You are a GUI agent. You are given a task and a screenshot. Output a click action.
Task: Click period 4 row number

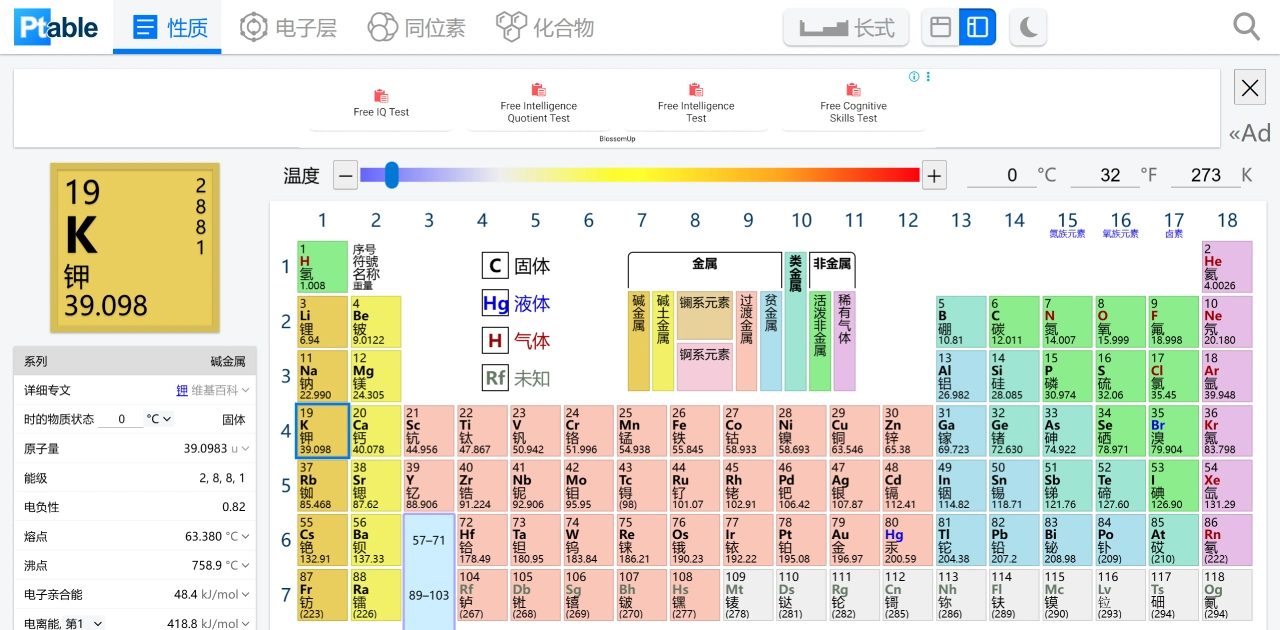[285, 431]
